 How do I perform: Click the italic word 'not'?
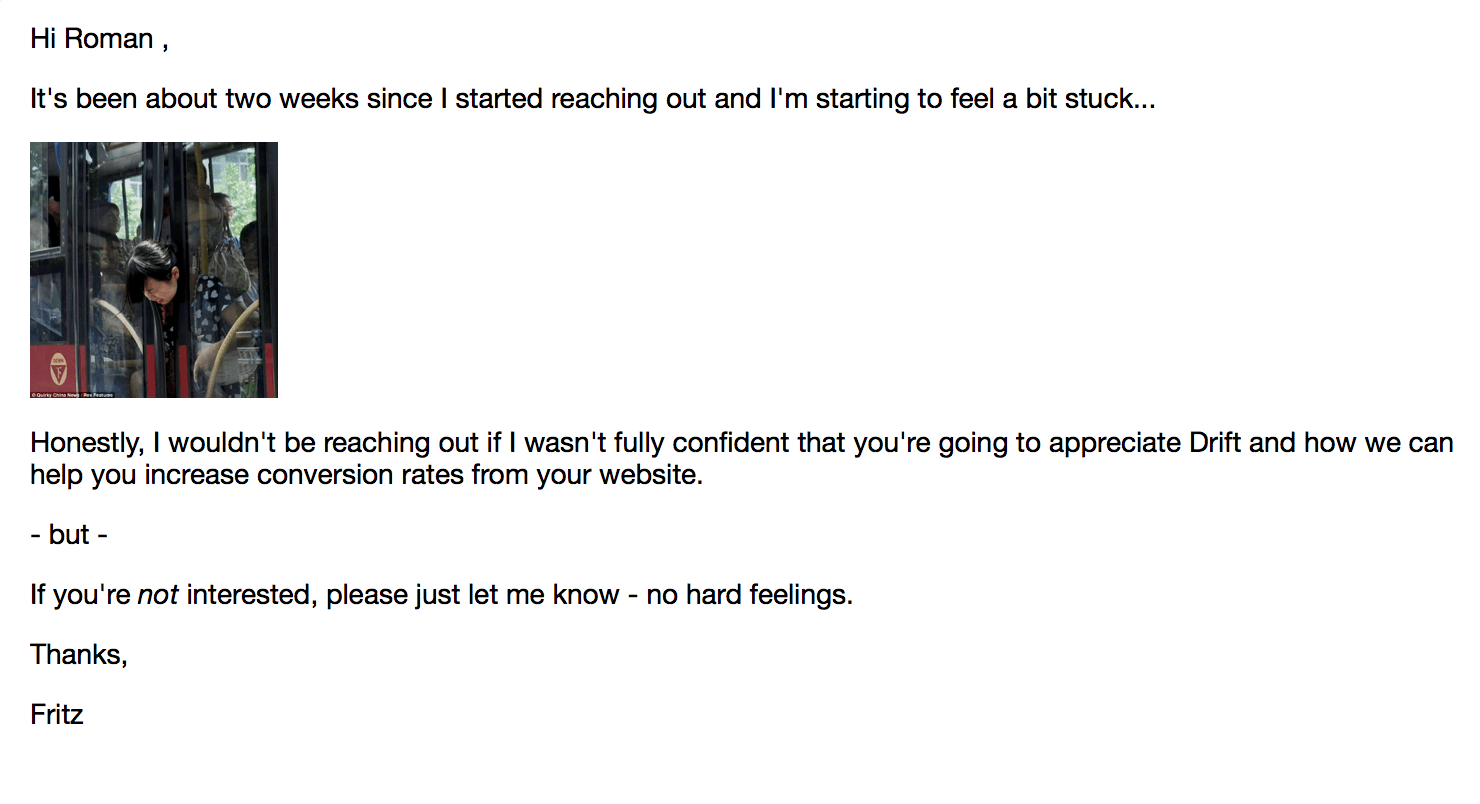pos(158,595)
